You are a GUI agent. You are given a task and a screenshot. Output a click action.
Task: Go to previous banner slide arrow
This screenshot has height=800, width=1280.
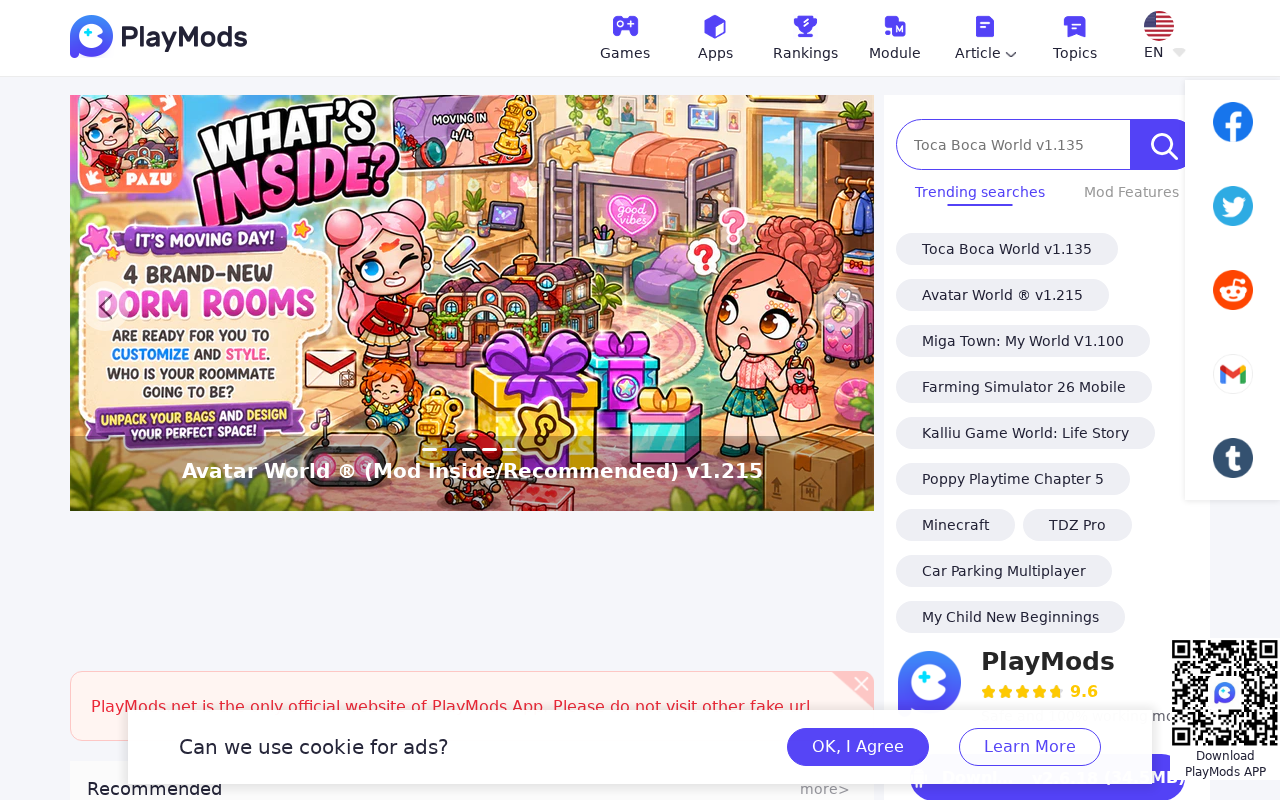(x=105, y=306)
